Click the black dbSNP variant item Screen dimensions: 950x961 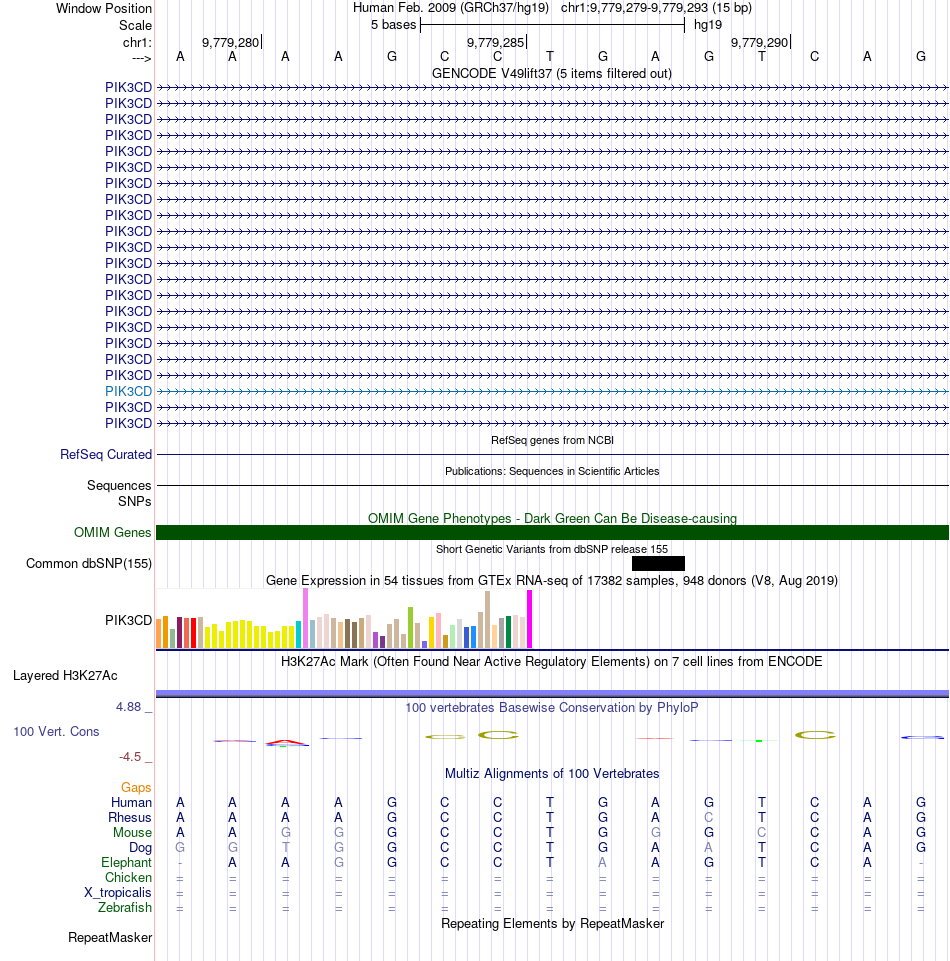pyautogui.click(x=658, y=563)
